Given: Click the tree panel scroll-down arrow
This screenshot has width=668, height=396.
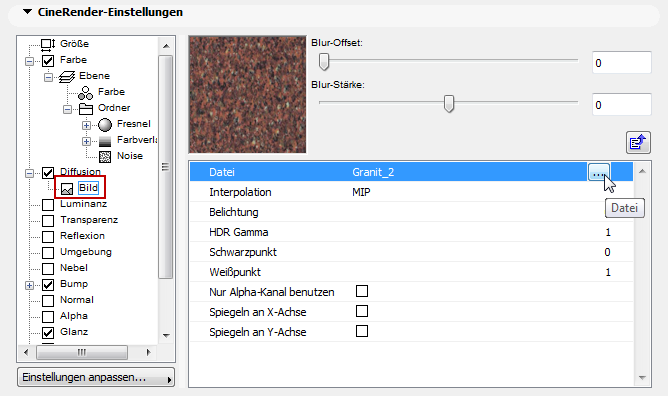Looking at the screenshot, I should (166, 336).
